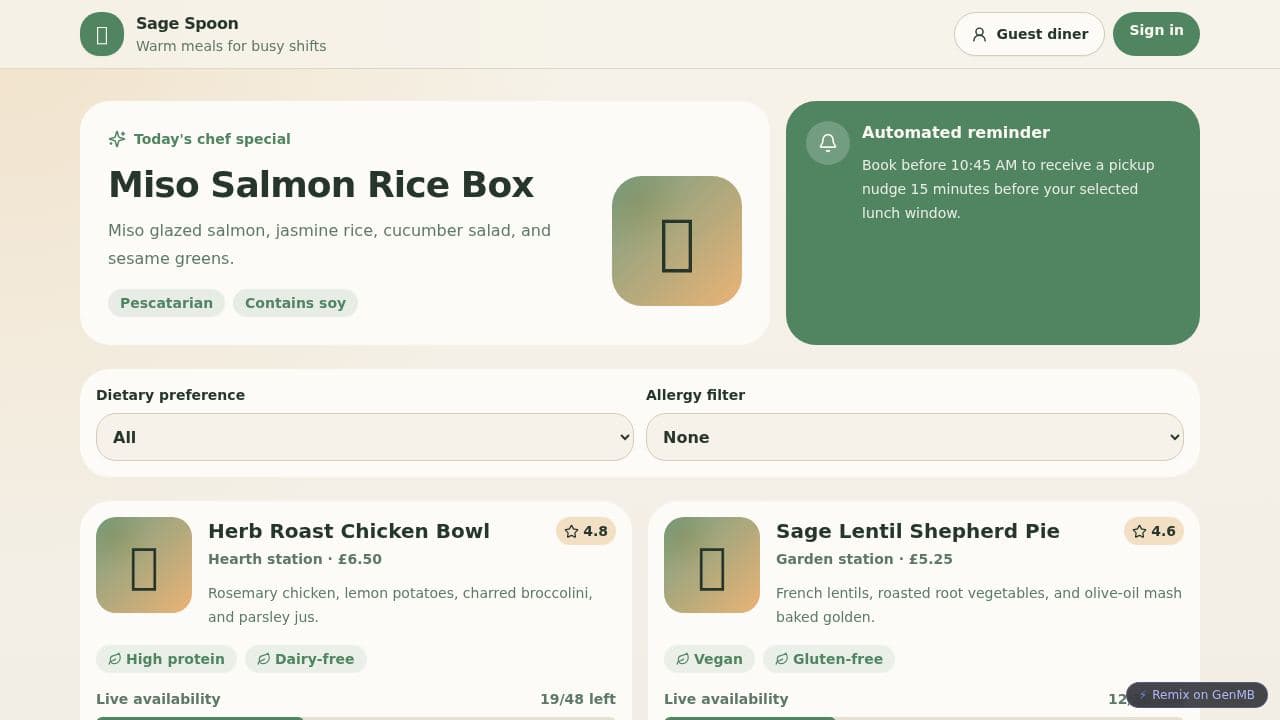
Task: Click the Sign in button
Action: [1156, 34]
